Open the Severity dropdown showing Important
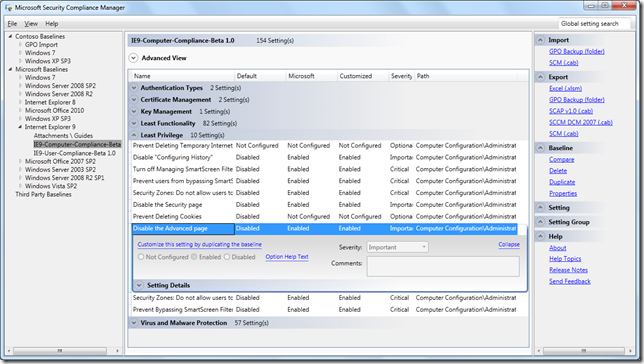 (397, 247)
